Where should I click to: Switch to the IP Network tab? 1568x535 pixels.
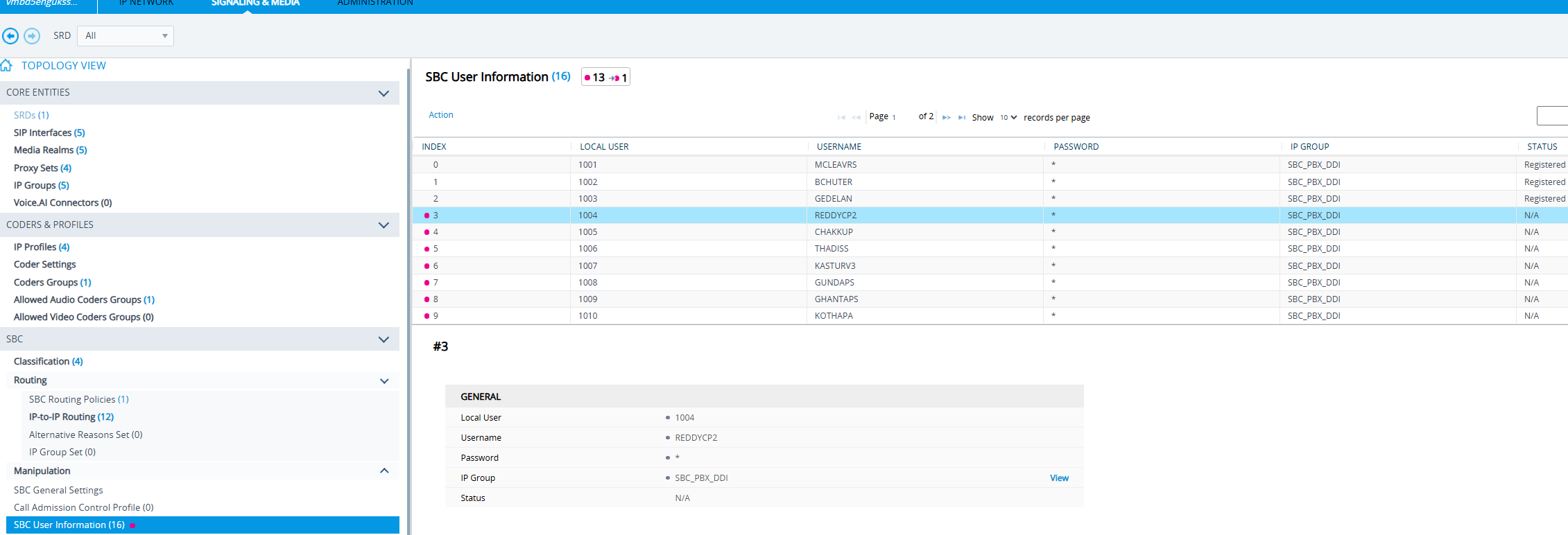[x=146, y=3]
